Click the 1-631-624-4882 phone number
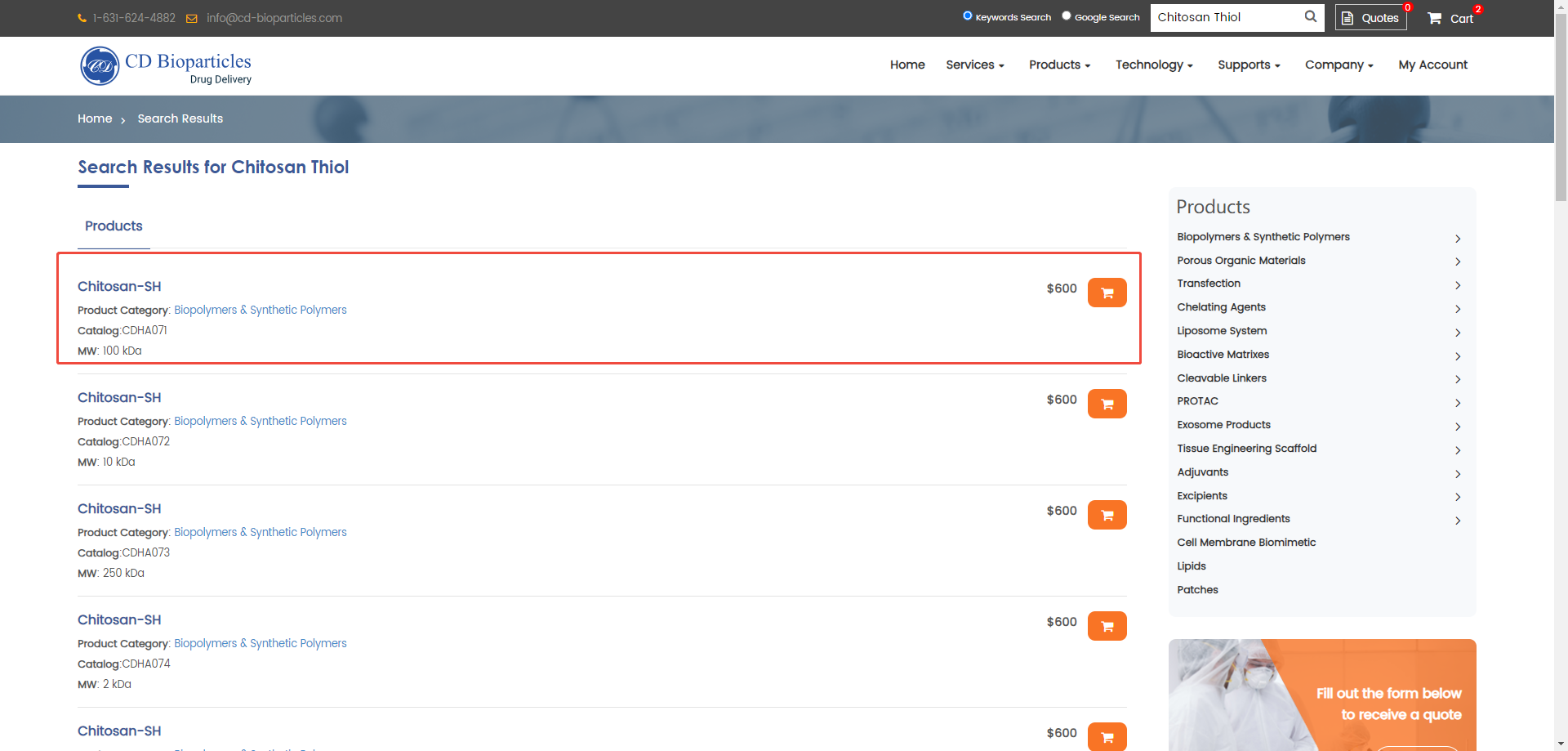1568x751 pixels. pyautogui.click(x=134, y=18)
